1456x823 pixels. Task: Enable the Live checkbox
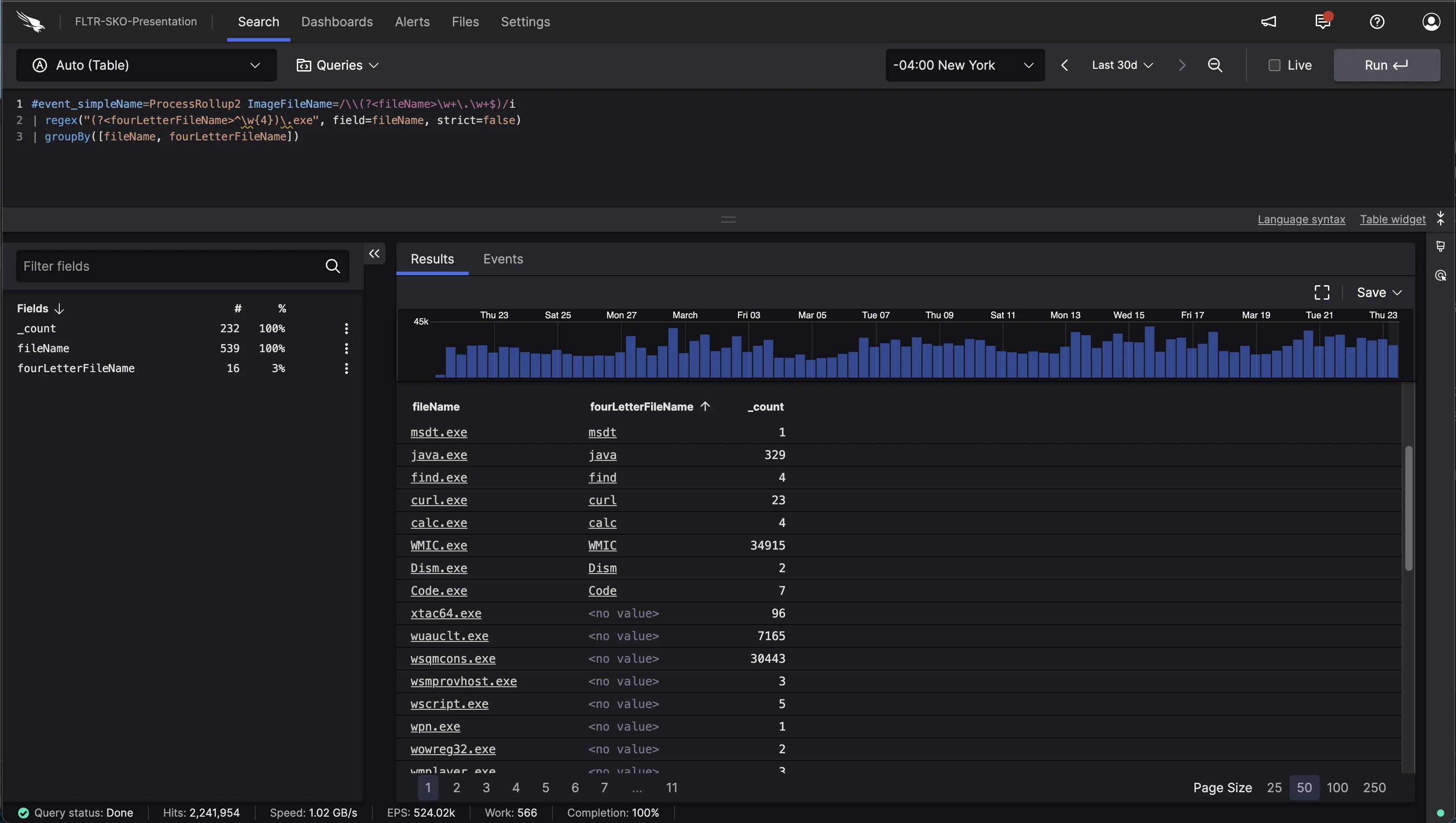pos(1274,65)
